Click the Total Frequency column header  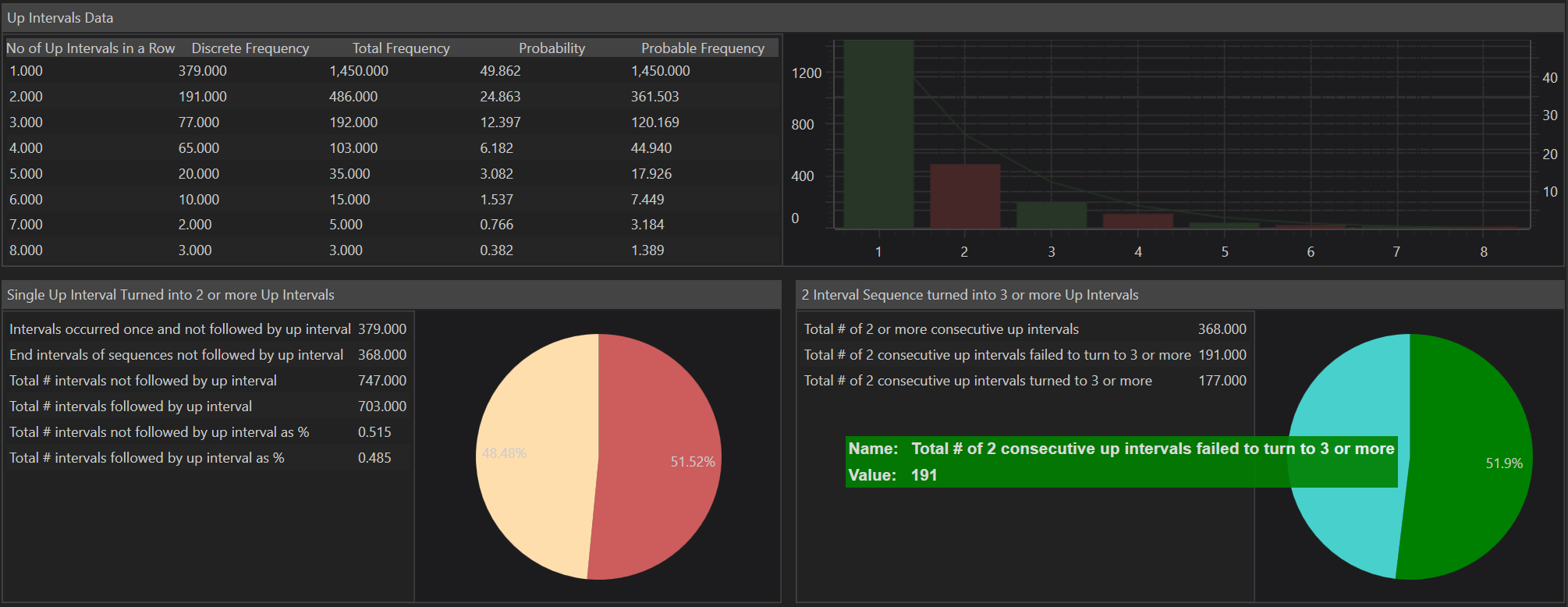(400, 48)
